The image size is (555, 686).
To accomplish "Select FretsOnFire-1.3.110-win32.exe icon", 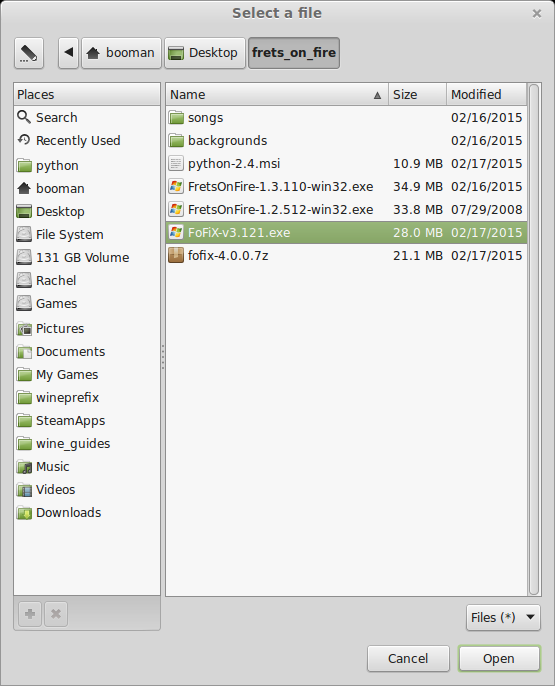I will pyautogui.click(x=176, y=186).
